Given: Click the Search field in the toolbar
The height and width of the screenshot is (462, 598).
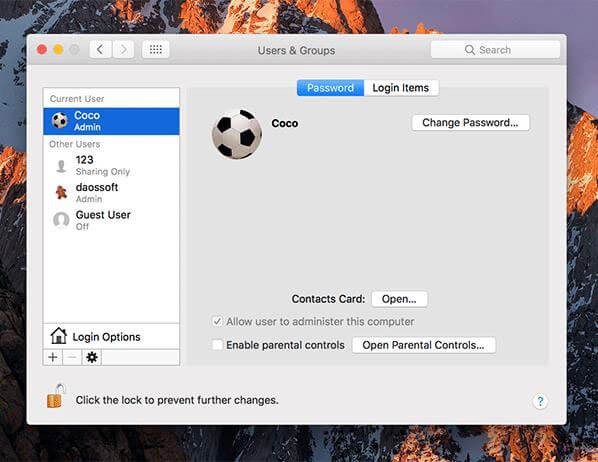Looking at the screenshot, I should (x=495, y=50).
